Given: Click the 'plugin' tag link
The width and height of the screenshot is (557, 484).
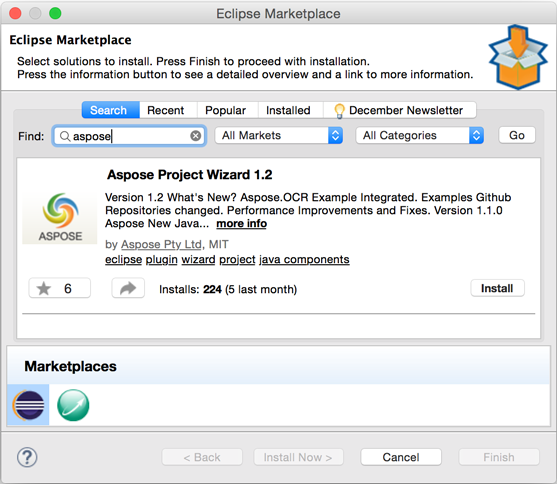Looking at the screenshot, I should pyautogui.click(x=162, y=260).
